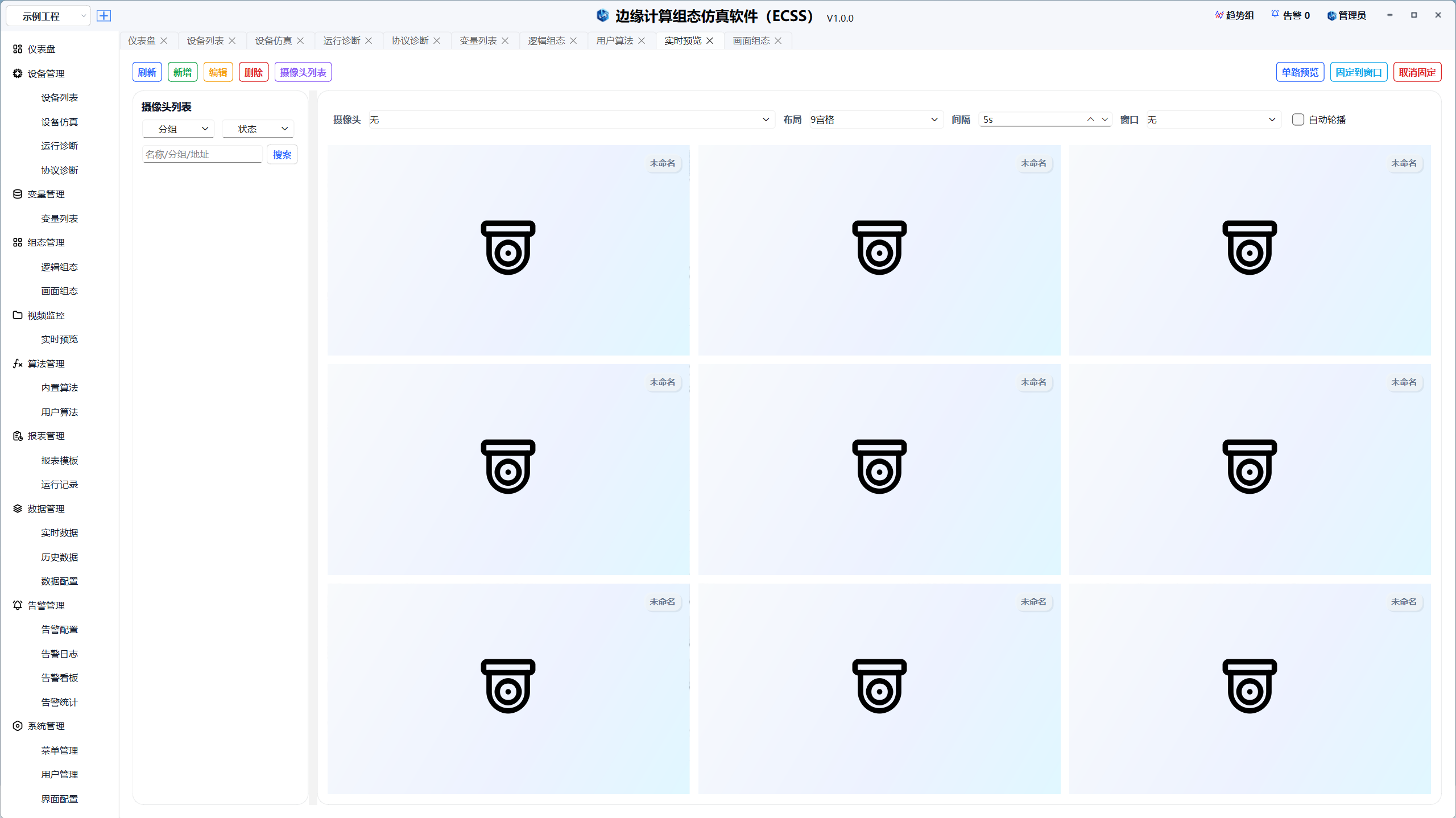Click the 设备管理 chip icon
The height and width of the screenshot is (818, 1456).
[x=18, y=73]
